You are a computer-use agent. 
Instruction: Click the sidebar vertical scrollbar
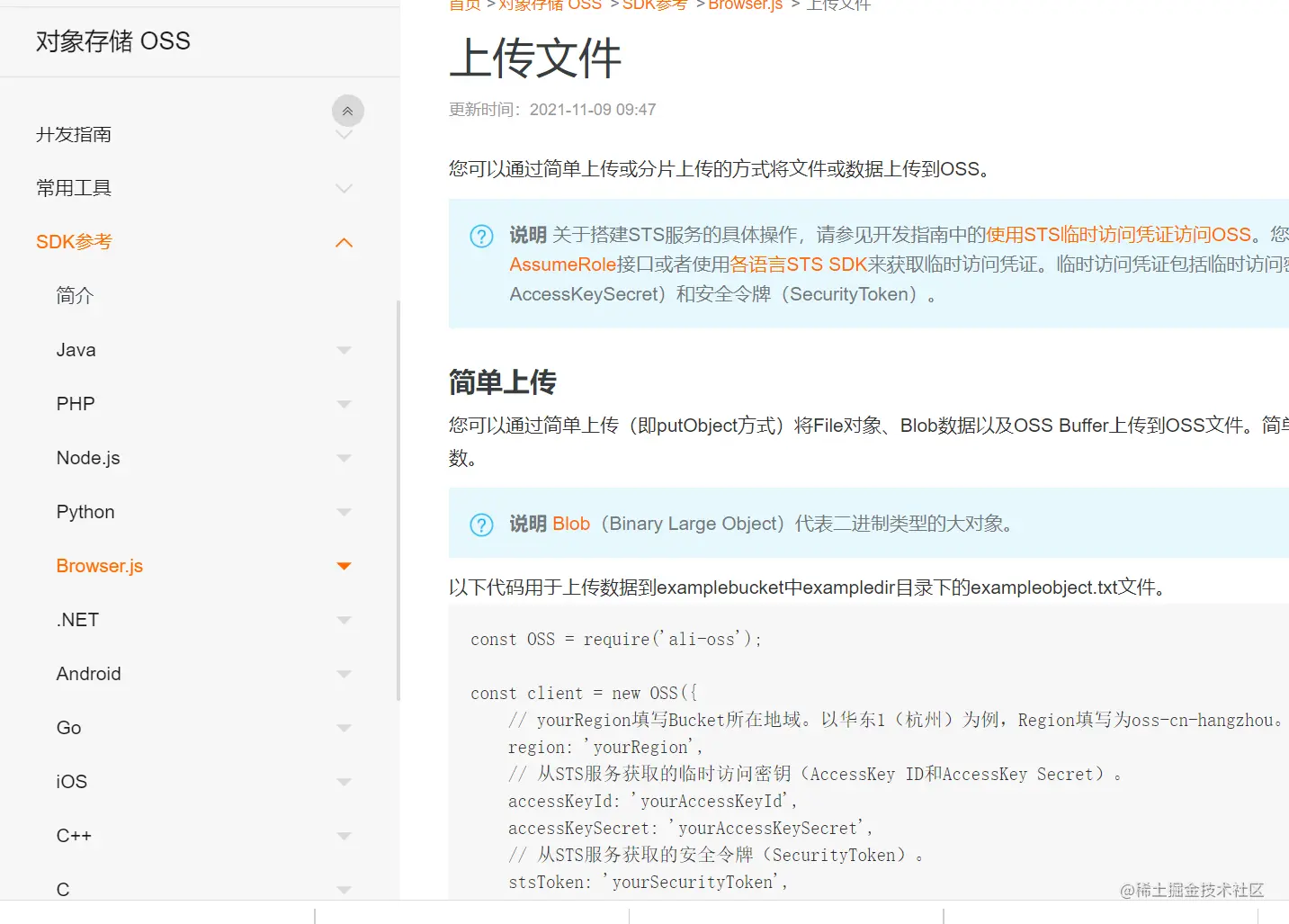(x=398, y=500)
